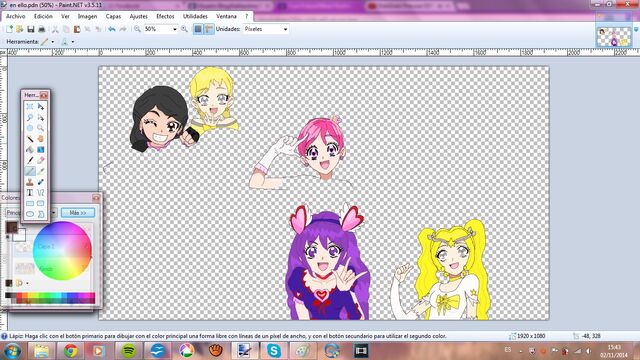Pick the Paint Bucket tool

(x=30, y=149)
